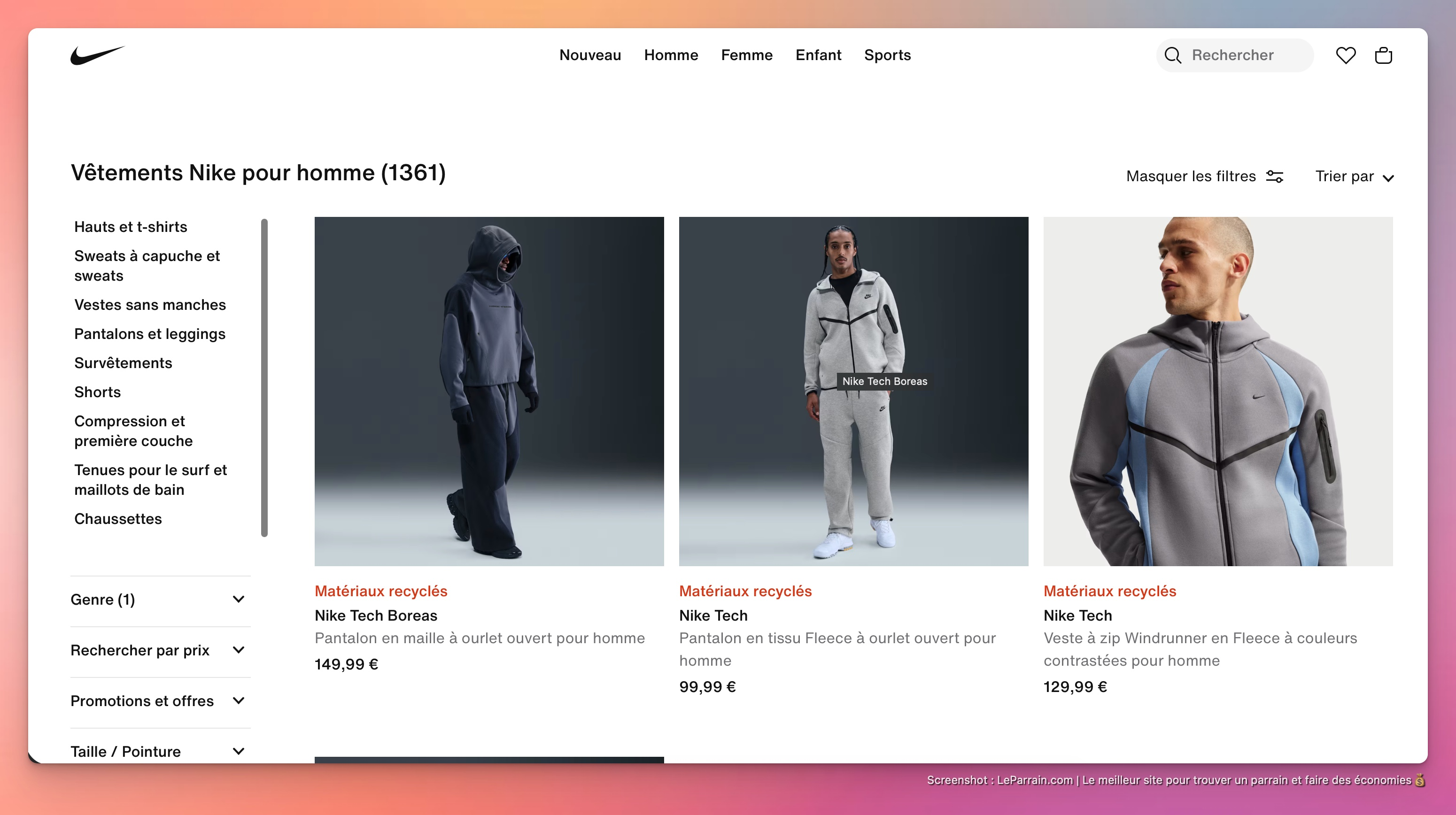Click the category list scrollbar
This screenshot has height=815, width=1456.
[264, 377]
